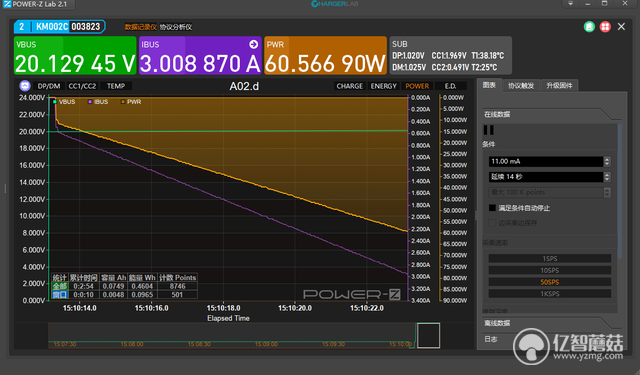Open the firmware upgrade tab
The image size is (640, 375).
pos(559,86)
